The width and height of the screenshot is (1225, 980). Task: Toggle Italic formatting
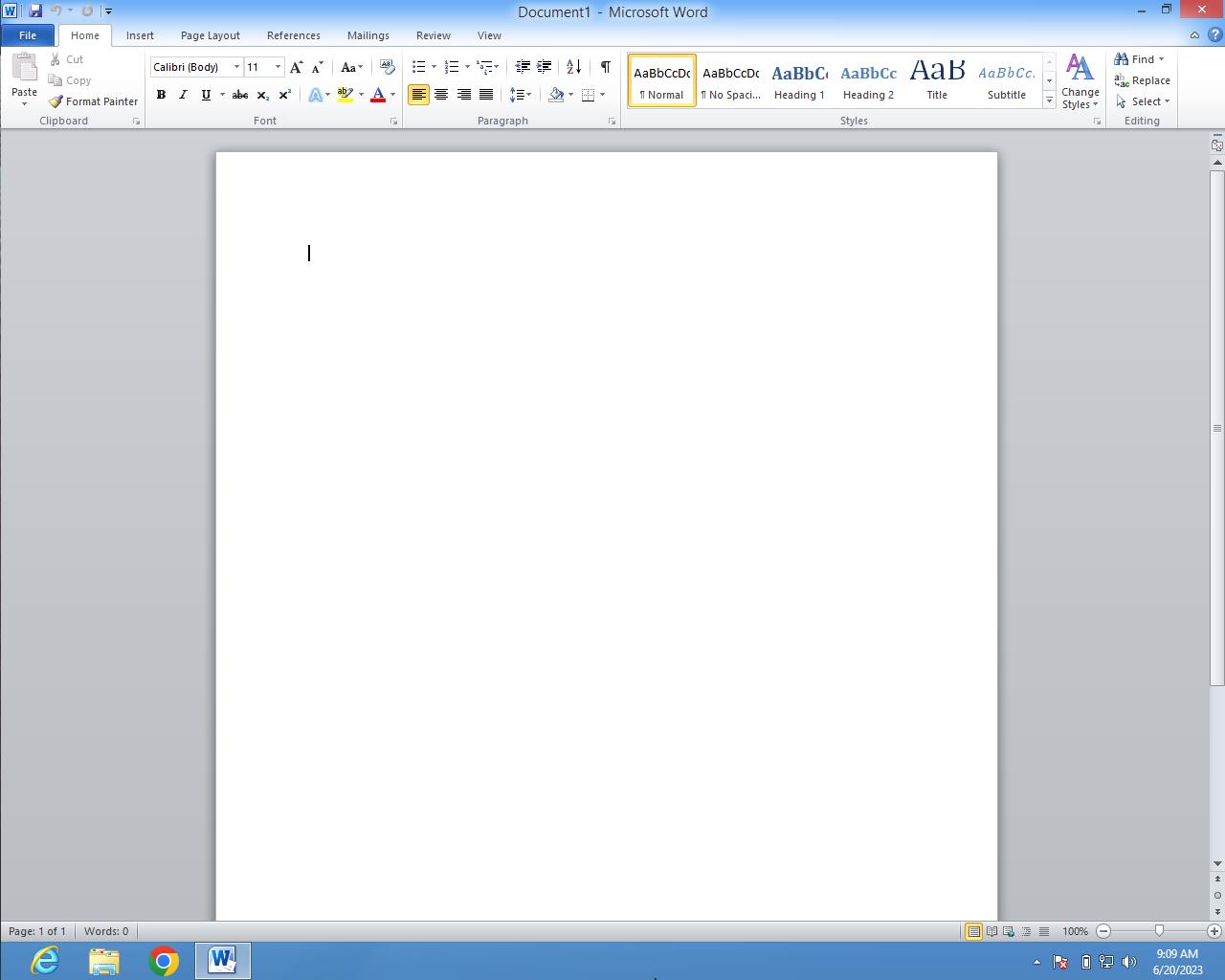[183, 95]
